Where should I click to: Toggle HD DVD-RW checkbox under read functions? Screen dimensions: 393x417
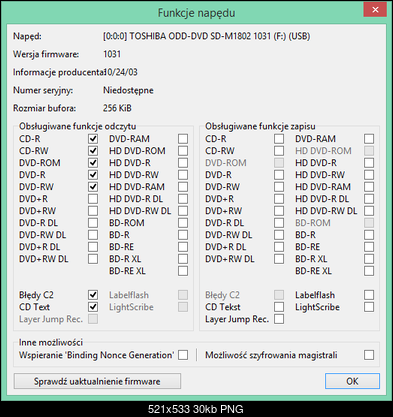[x=183, y=175]
